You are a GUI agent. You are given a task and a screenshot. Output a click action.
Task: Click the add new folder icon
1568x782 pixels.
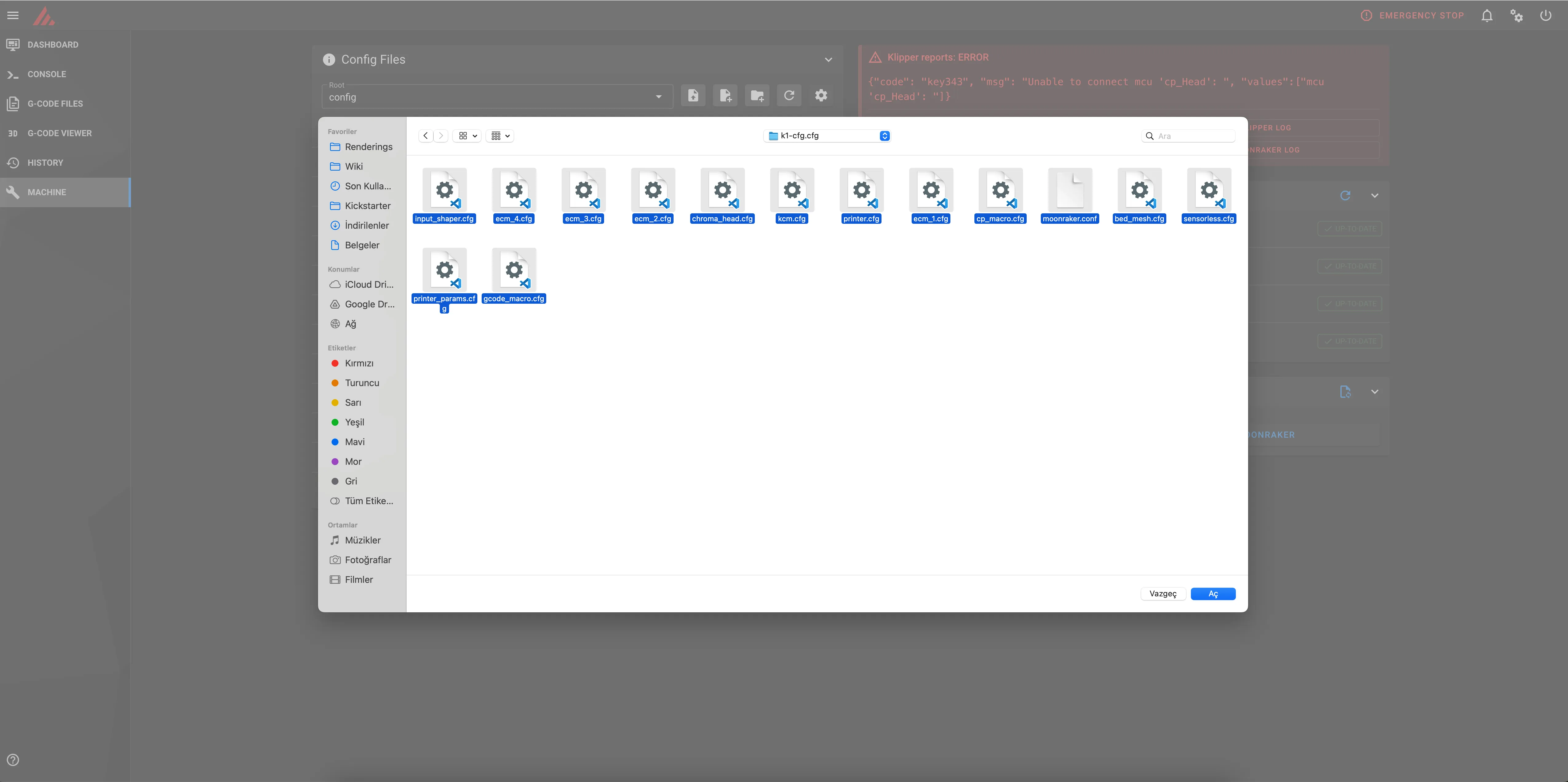click(757, 96)
